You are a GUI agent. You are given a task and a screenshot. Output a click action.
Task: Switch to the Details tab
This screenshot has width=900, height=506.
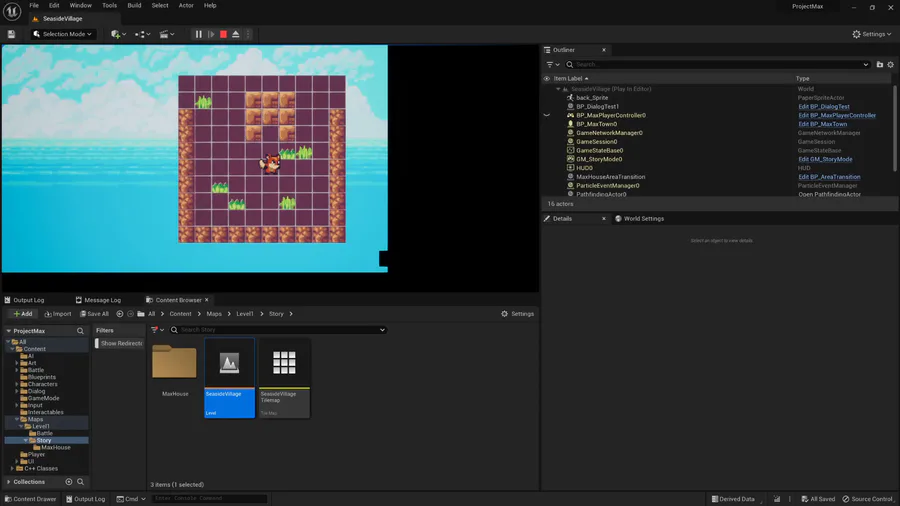(x=562, y=219)
